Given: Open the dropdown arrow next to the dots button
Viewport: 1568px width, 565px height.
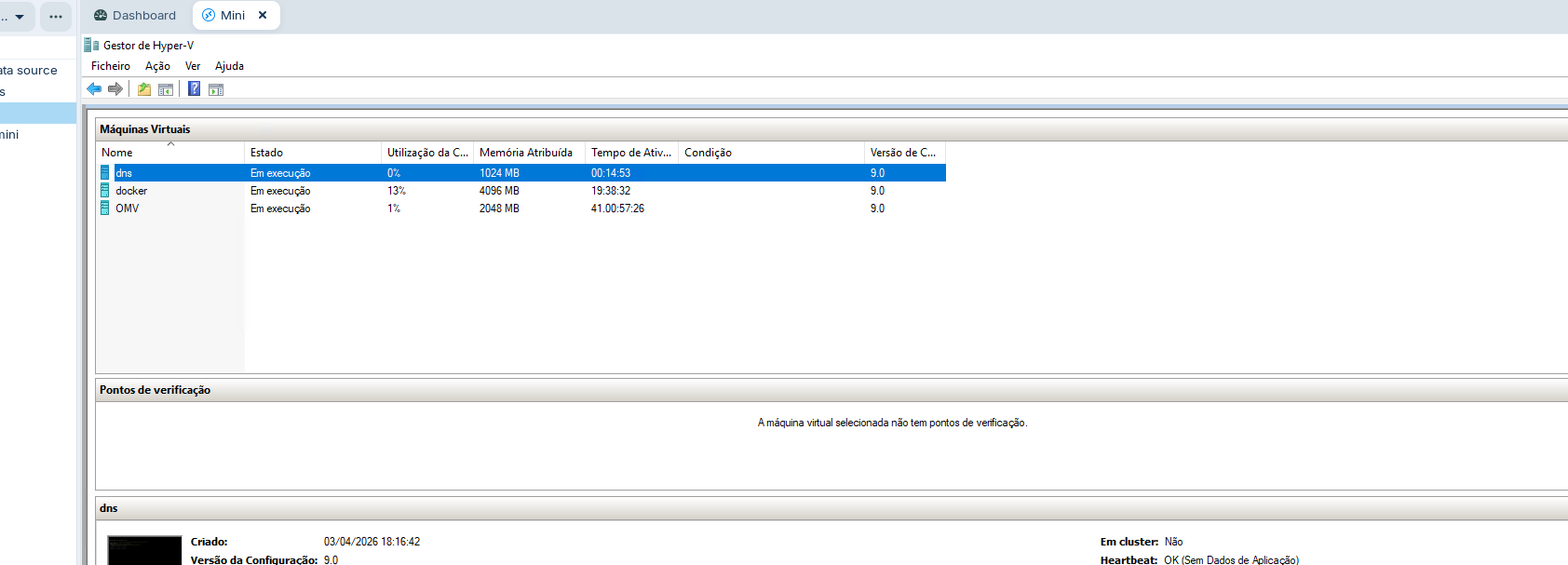Looking at the screenshot, I should [x=20, y=16].
